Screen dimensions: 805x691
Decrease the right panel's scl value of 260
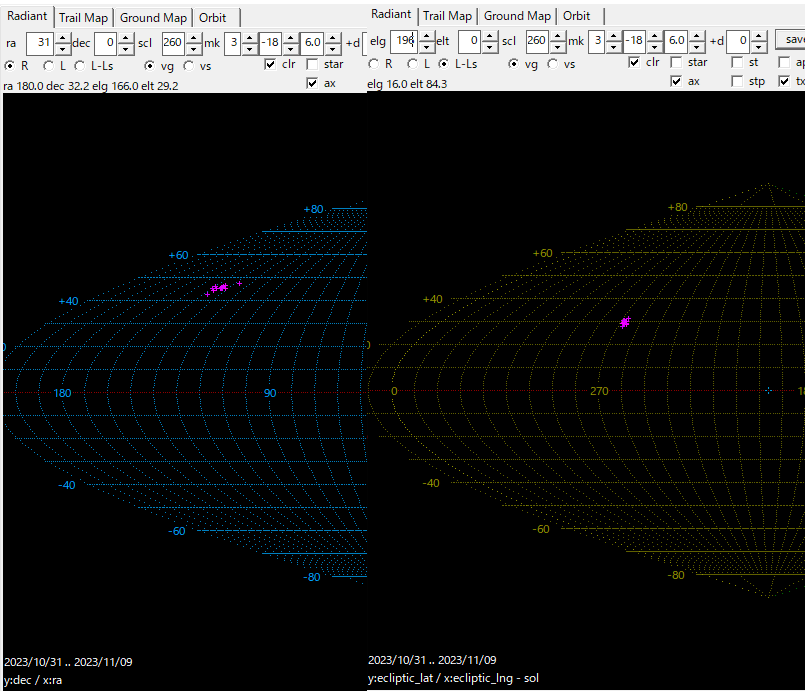pos(557,46)
